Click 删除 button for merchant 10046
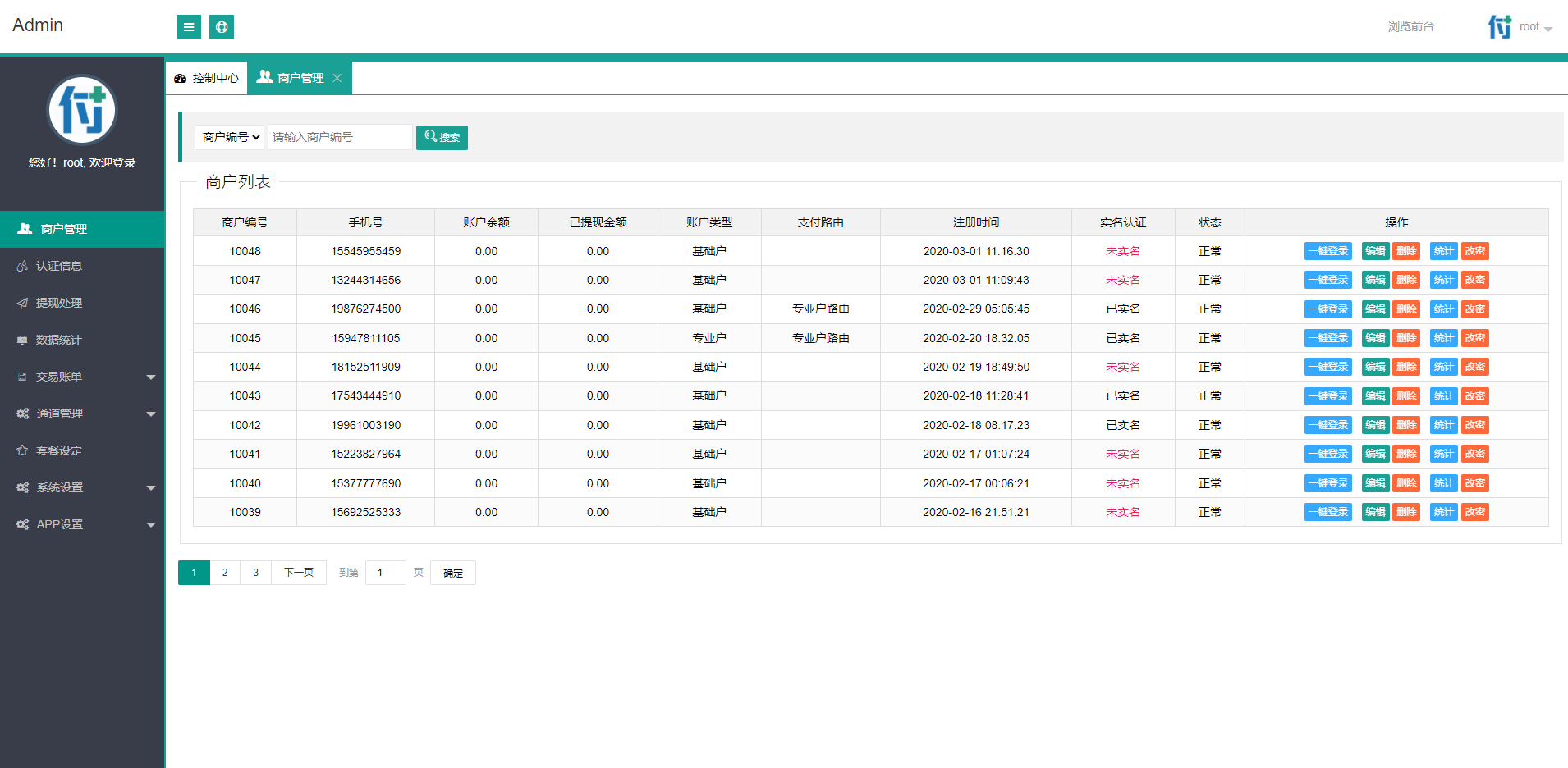The width and height of the screenshot is (1568, 768). [1406, 309]
